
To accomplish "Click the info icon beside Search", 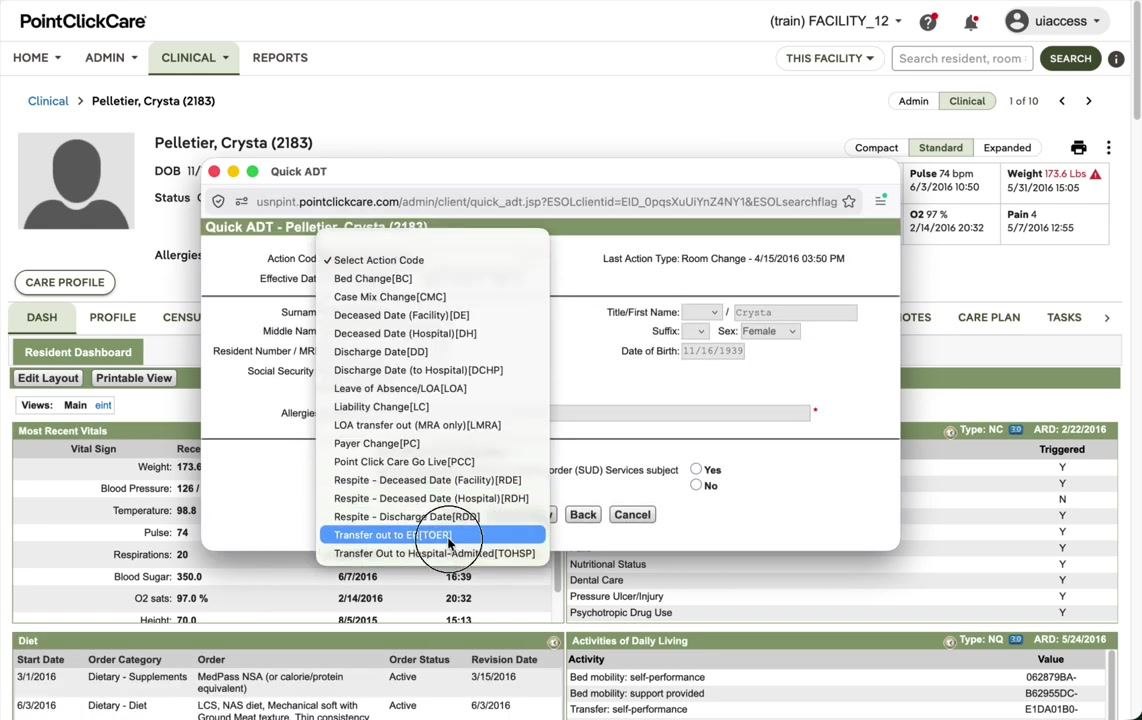I will click(1116, 59).
